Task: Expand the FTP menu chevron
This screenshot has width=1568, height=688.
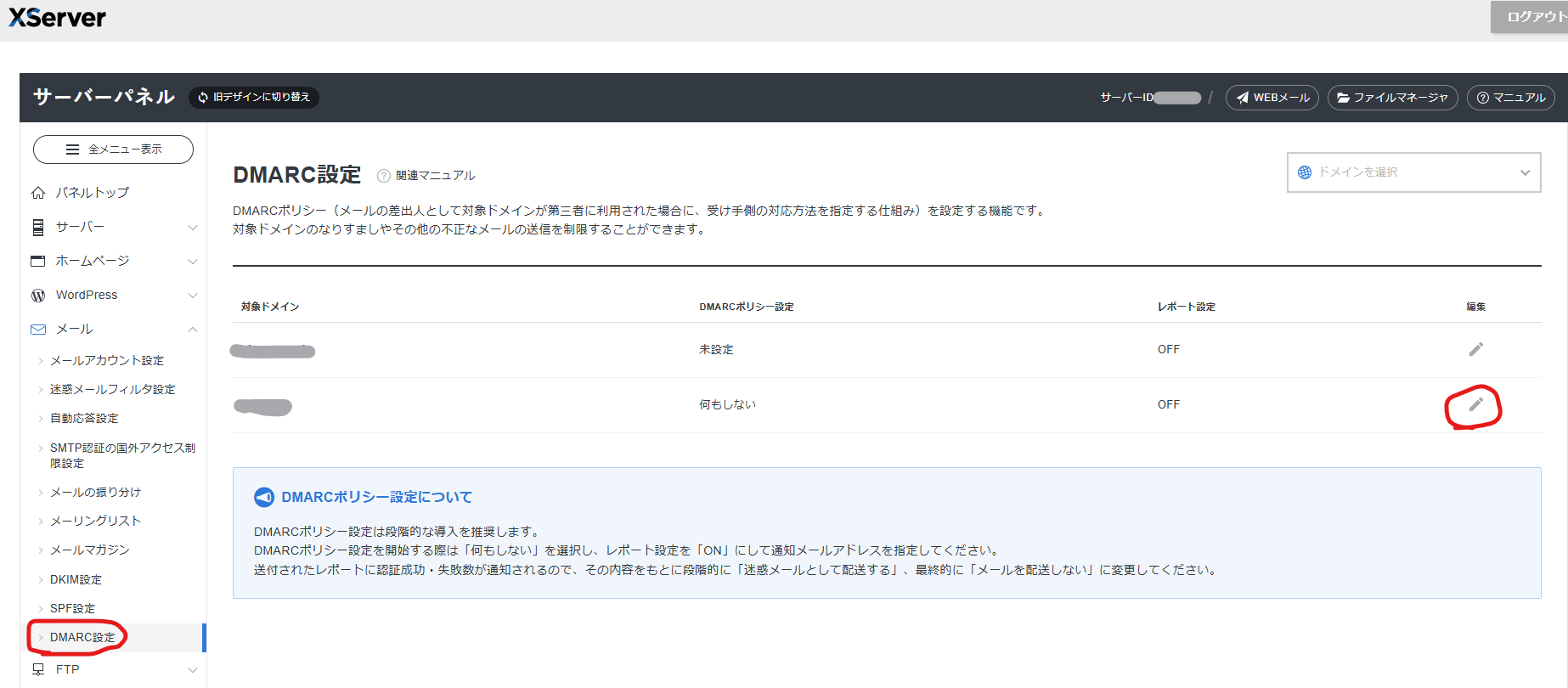Action: [x=192, y=669]
